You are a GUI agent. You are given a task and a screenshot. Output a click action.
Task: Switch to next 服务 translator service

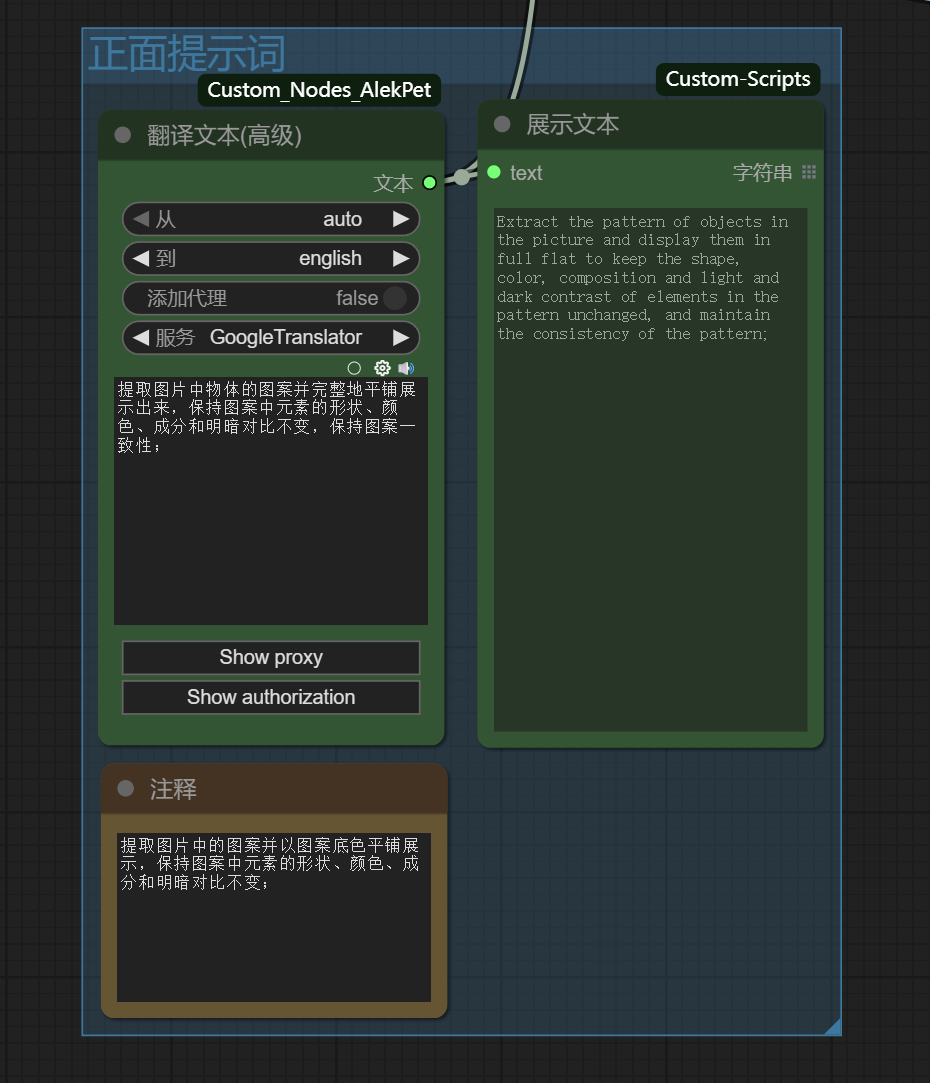(401, 338)
